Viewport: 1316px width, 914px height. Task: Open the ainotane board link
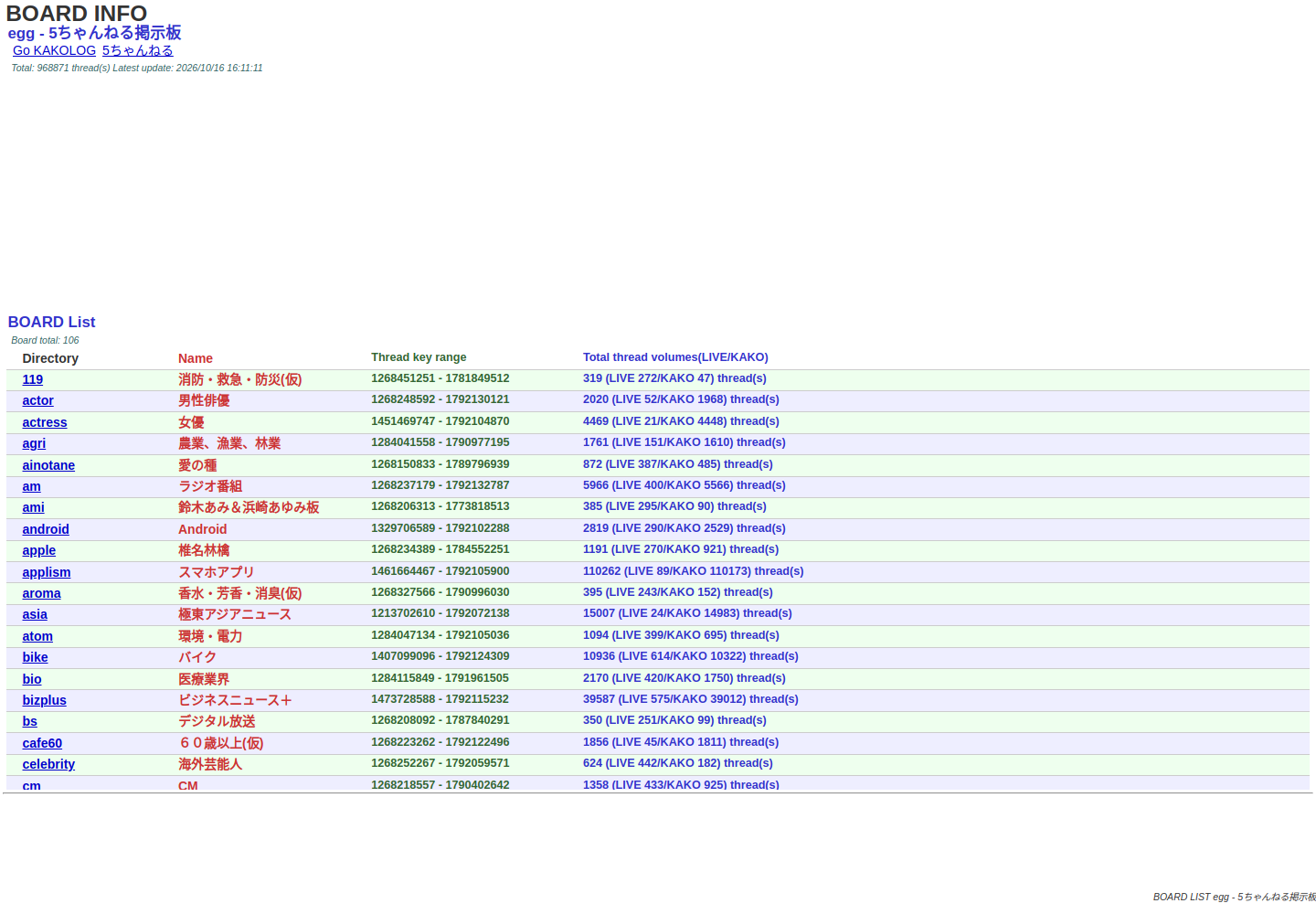click(x=48, y=465)
